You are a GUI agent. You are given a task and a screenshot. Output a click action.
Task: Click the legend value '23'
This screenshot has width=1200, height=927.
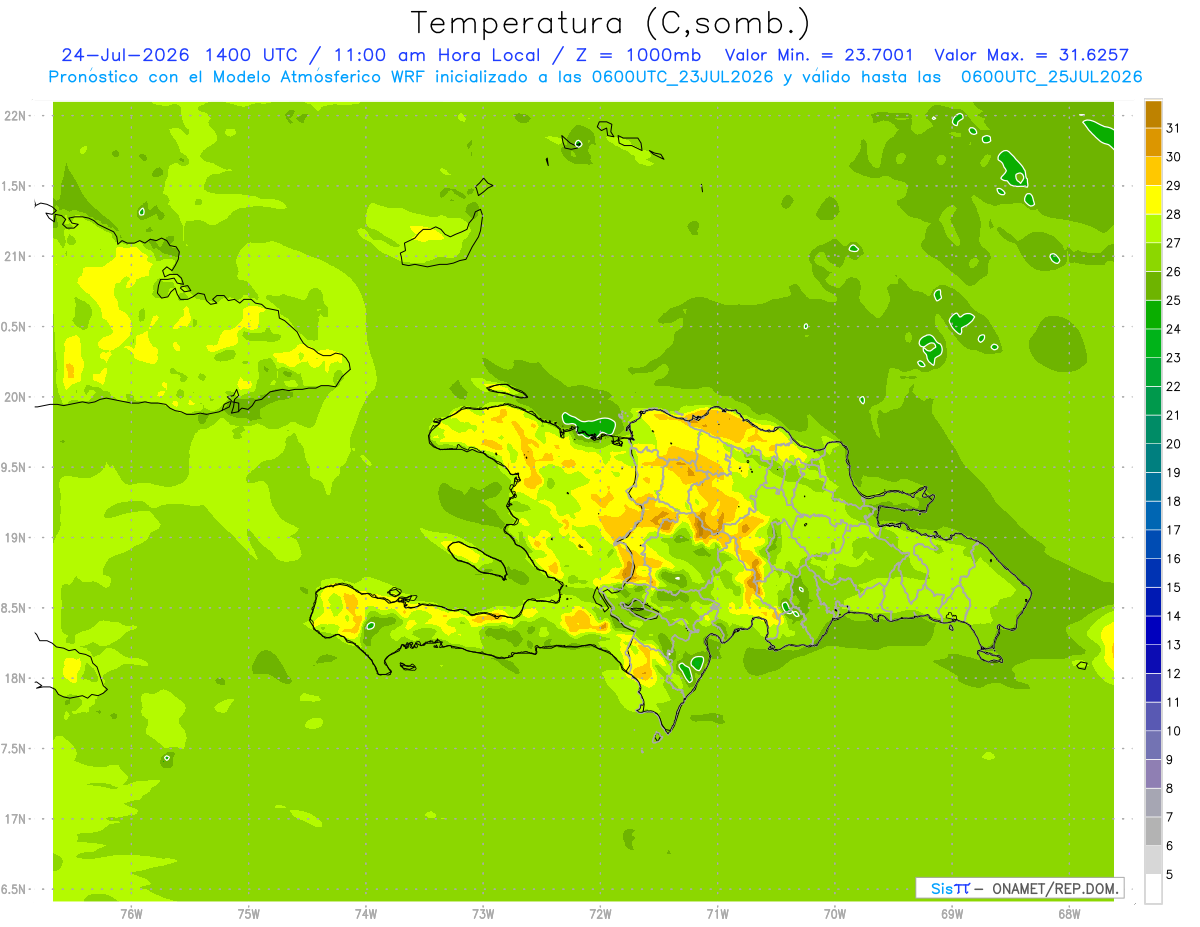(x=1173, y=358)
